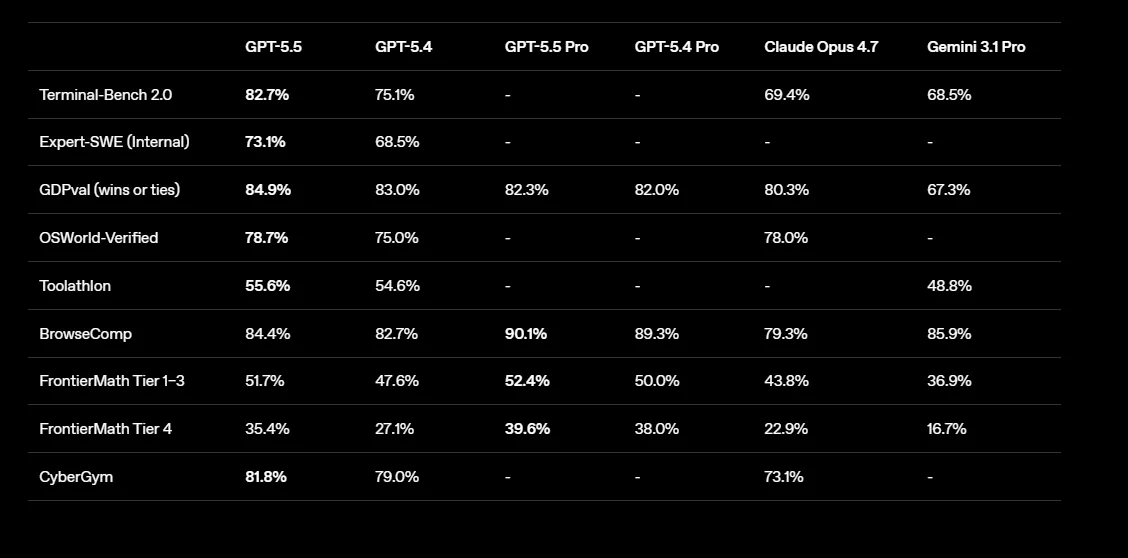Image resolution: width=1128 pixels, height=558 pixels.
Task: Select the Expert-SWE (Internal) row label
Action: [114, 142]
